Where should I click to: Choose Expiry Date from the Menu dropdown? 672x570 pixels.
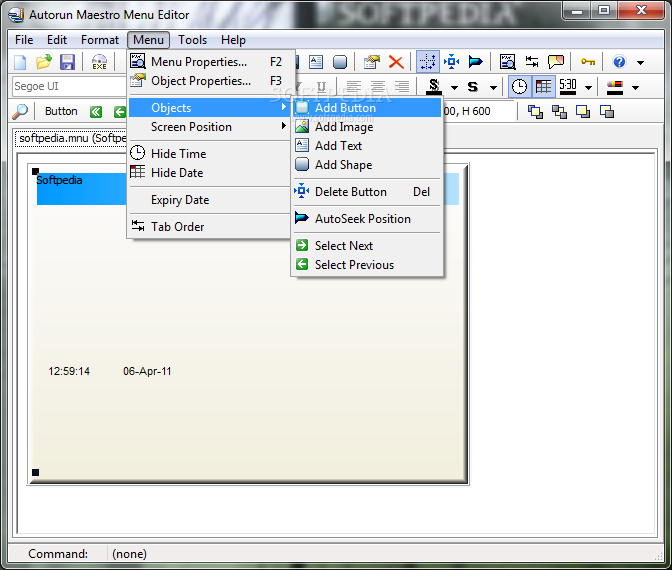[x=209, y=200]
